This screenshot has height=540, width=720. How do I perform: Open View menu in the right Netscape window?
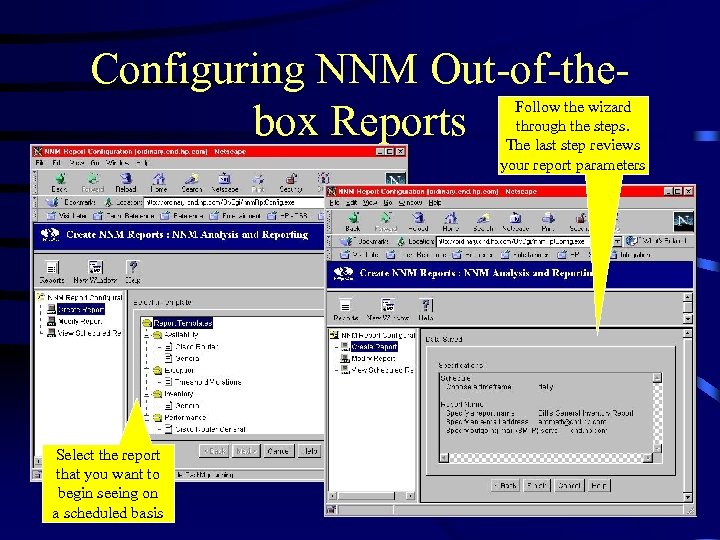370,202
